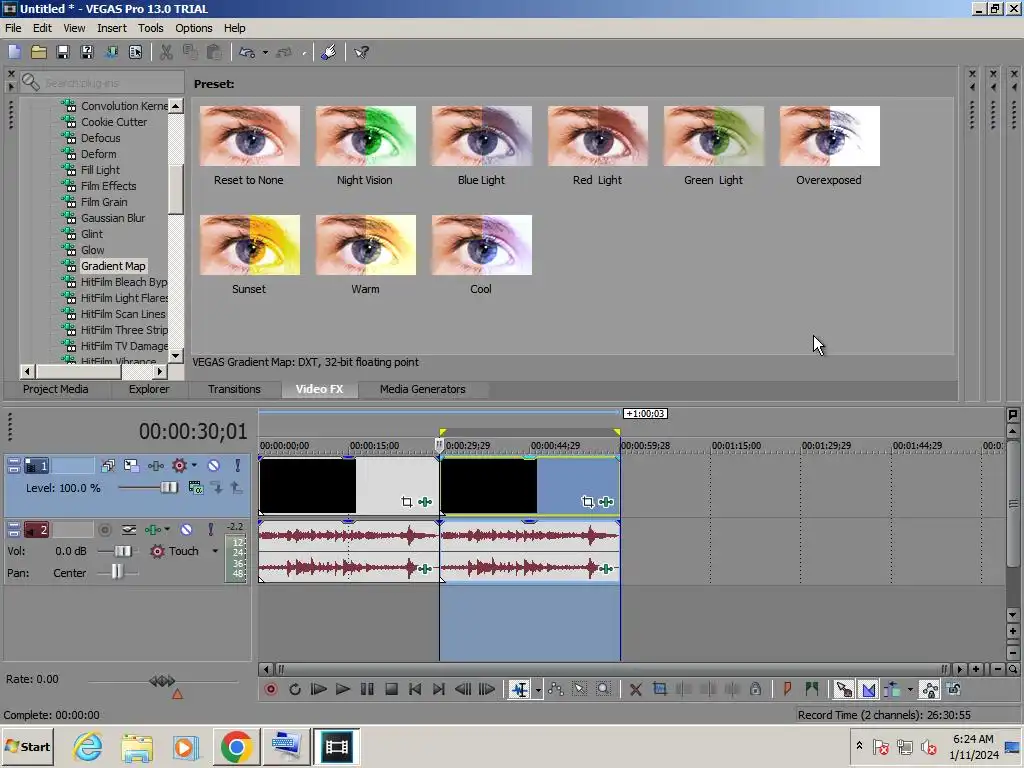
Task: Click the Save As icon with question mark
Action: point(87,52)
